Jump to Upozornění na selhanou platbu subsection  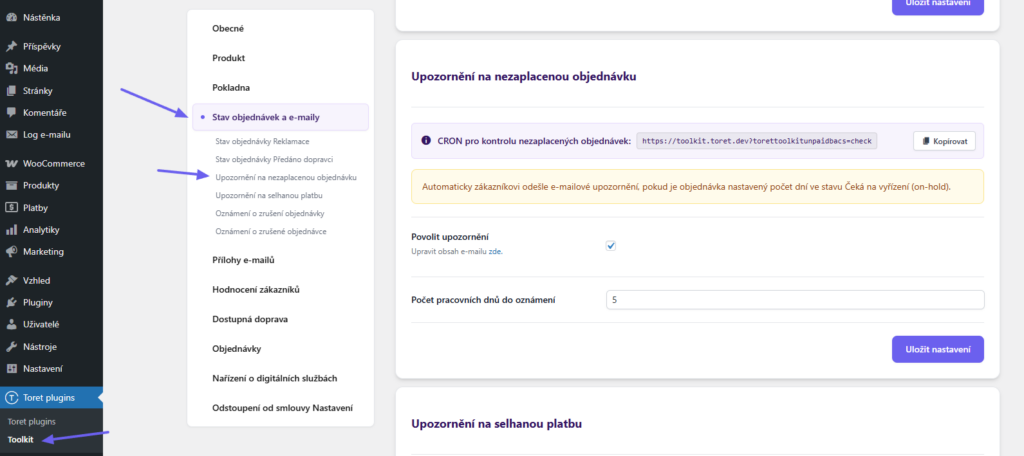click(270, 195)
